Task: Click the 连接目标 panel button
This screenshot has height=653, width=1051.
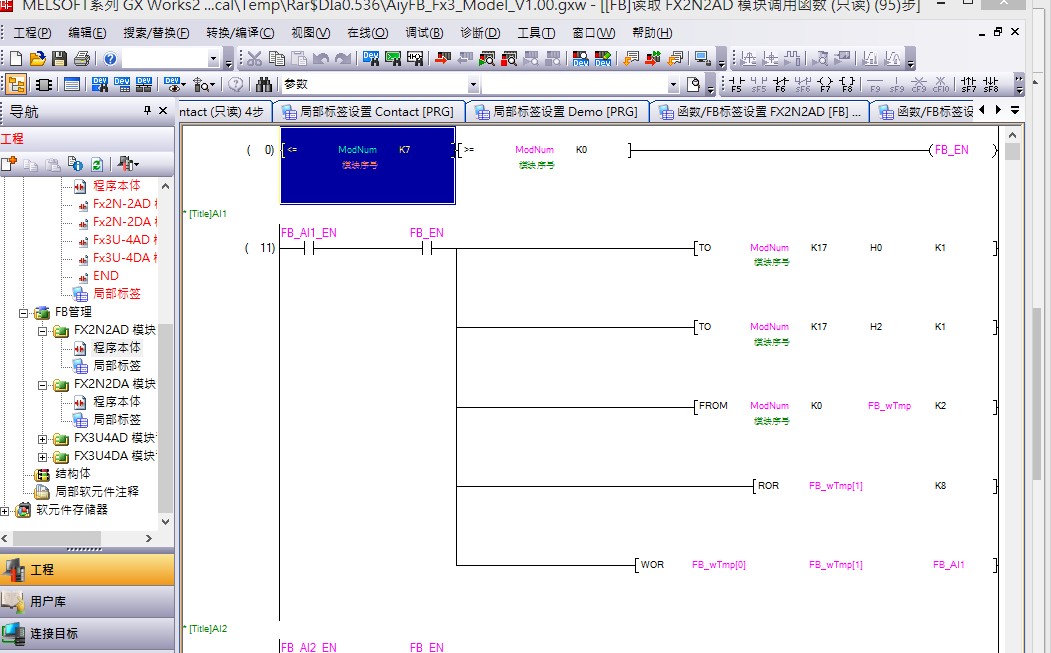Action: (87, 633)
